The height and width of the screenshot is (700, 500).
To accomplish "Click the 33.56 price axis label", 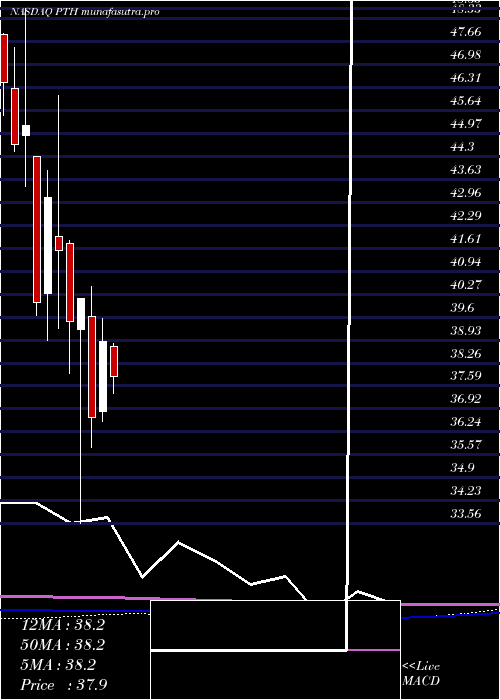I will point(466,513).
